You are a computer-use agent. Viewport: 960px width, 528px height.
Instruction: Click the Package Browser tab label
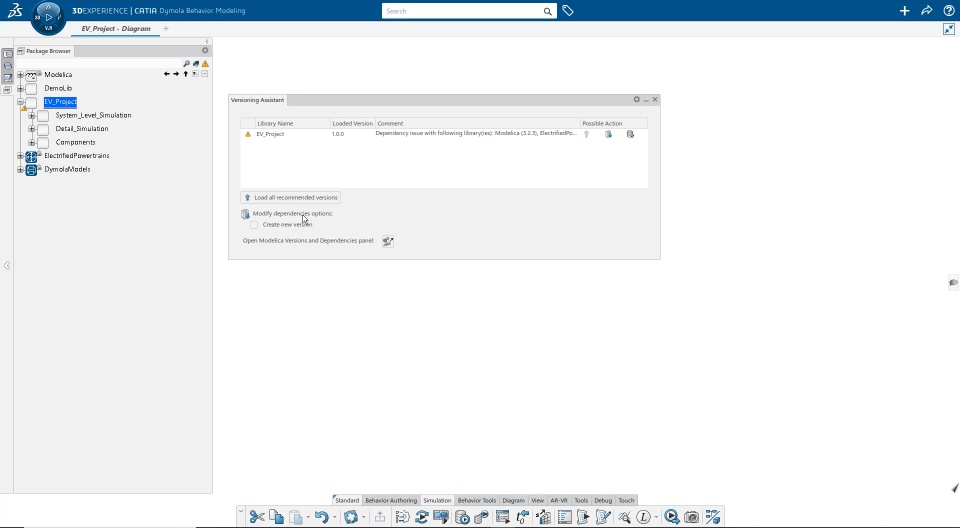(x=44, y=51)
